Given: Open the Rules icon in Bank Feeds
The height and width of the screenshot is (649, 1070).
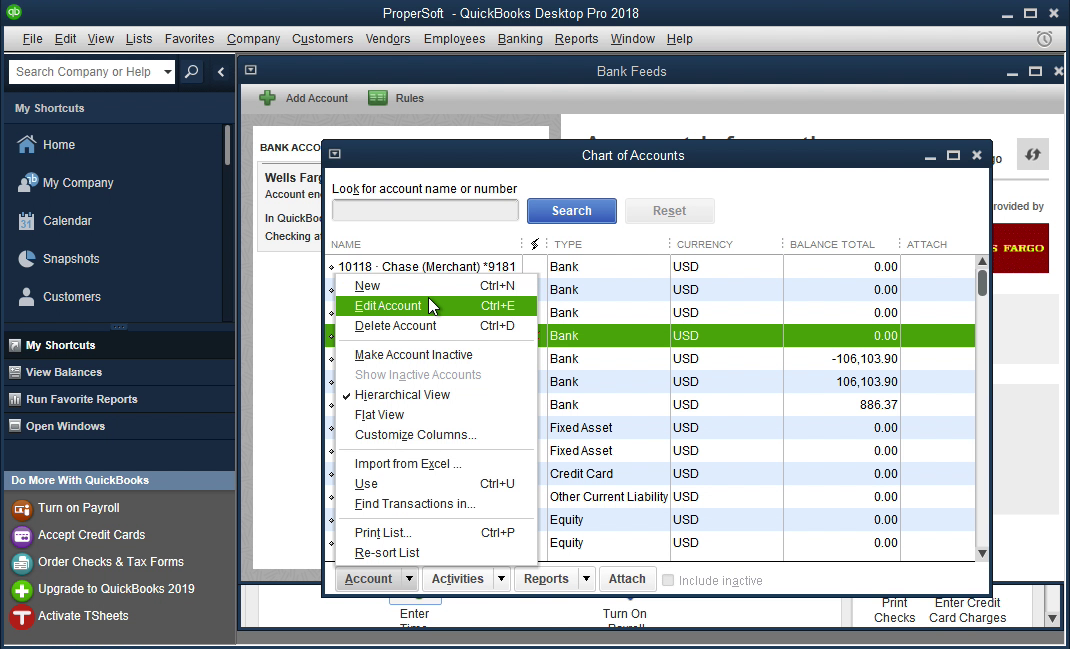Looking at the screenshot, I should [x=377, y=98].
